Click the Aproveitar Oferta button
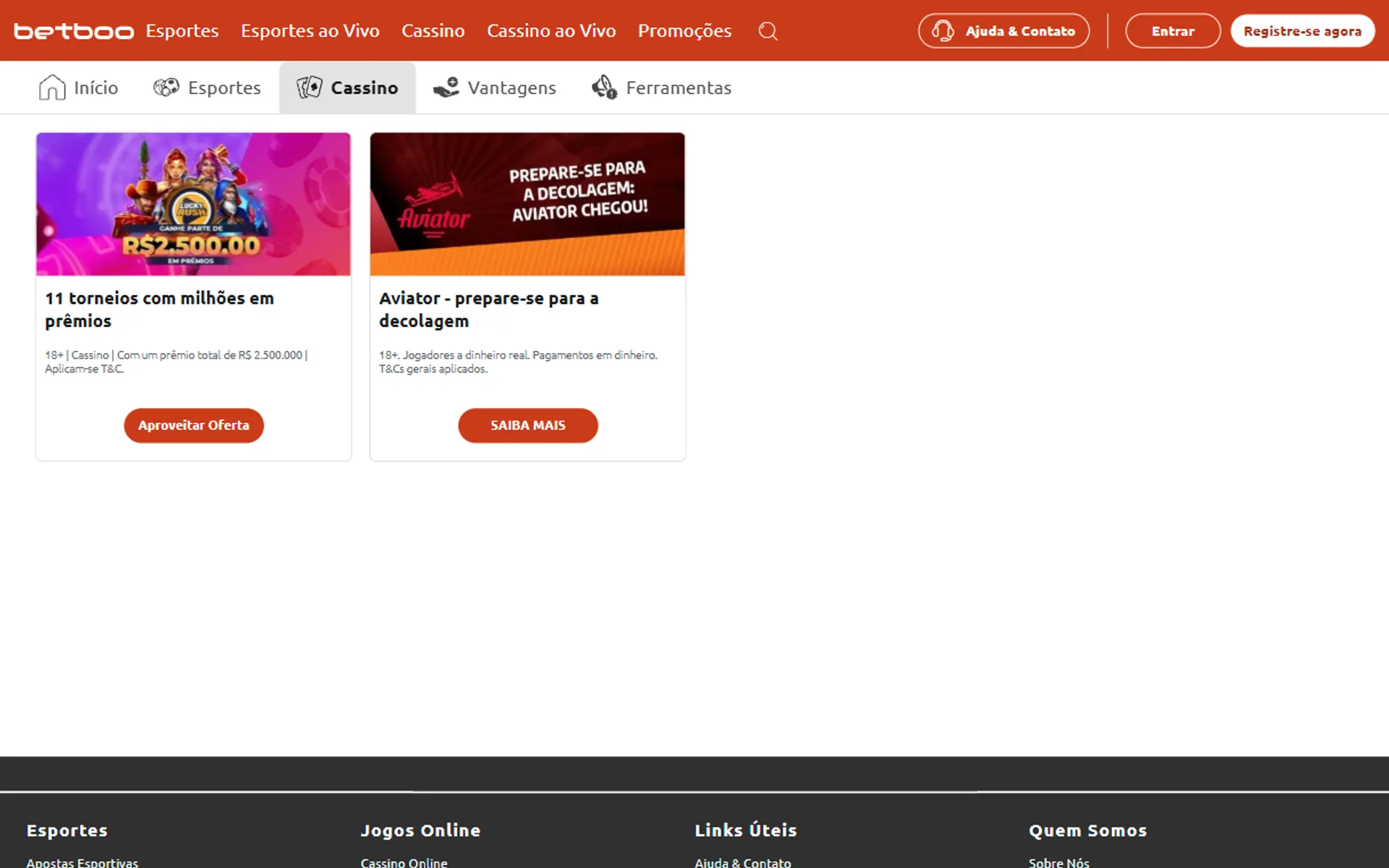 tap(193, 425)
